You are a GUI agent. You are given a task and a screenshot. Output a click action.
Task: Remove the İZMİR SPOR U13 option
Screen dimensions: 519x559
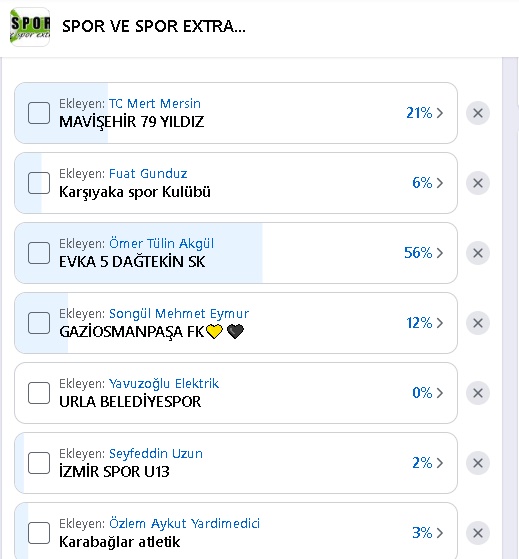click(478, 463)
